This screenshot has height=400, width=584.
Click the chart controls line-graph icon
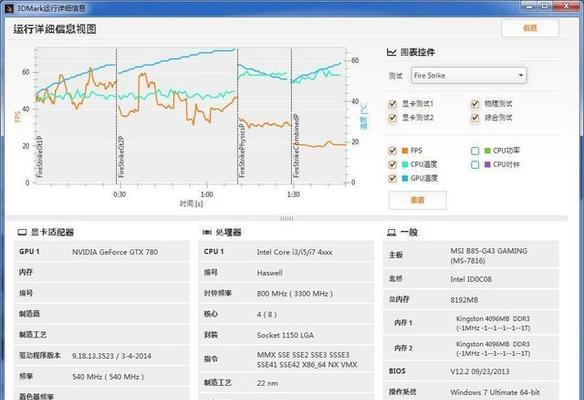391,52
